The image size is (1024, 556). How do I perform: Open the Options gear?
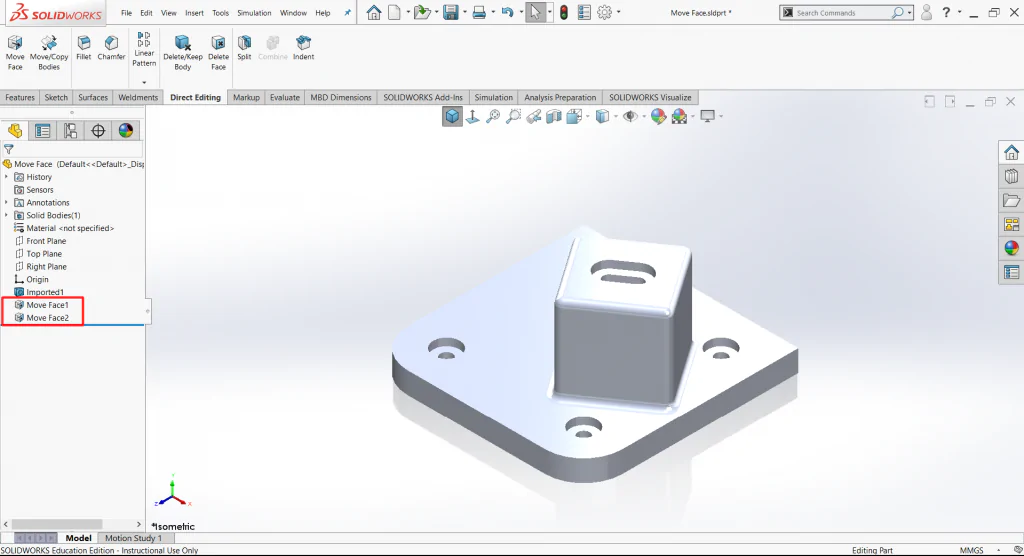pyautogui.click(x=605, y=12)
